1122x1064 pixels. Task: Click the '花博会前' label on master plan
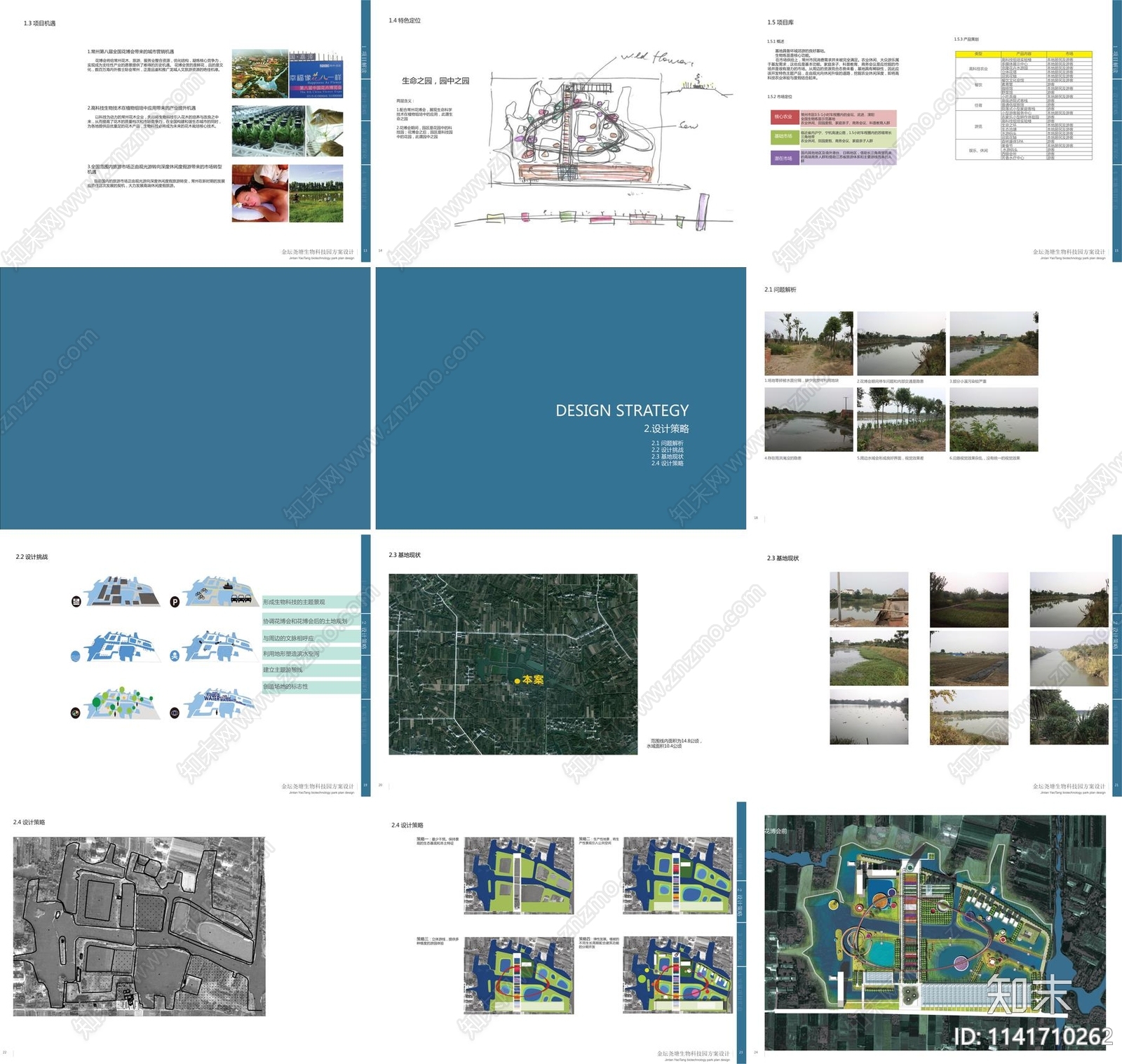click(776, 830)
